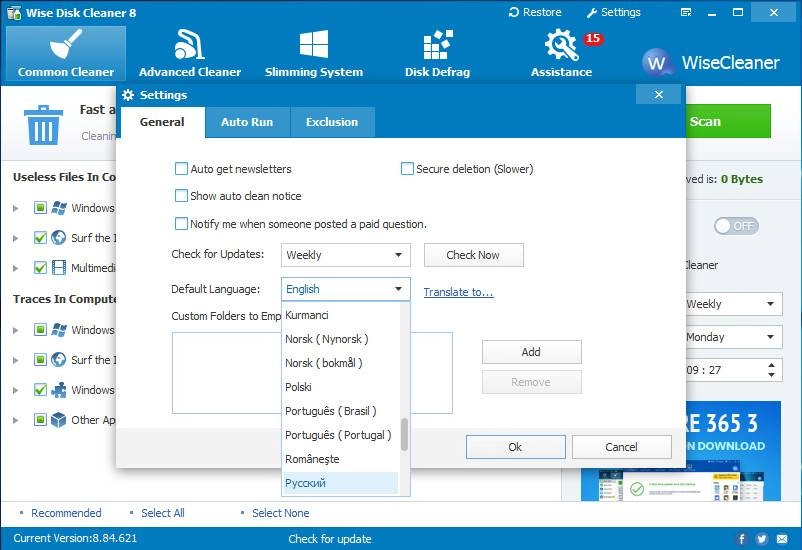This screenshot has height=550, width=802.
Task: Choose Português ( Brasil ) language
Action: click(341, 411)
